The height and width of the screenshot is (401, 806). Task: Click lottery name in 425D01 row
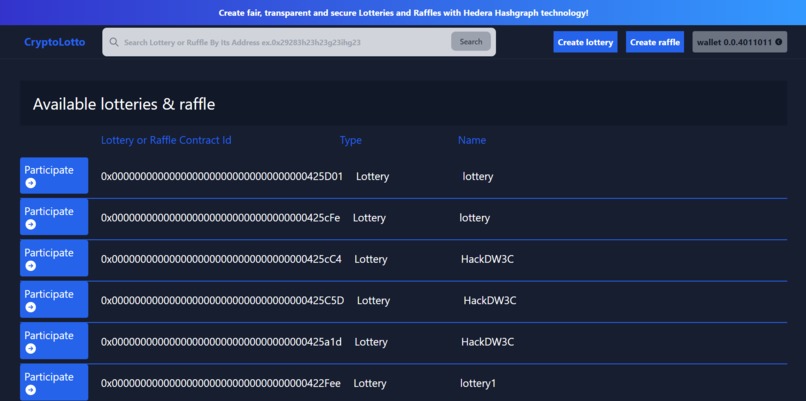tap(478, 177)
